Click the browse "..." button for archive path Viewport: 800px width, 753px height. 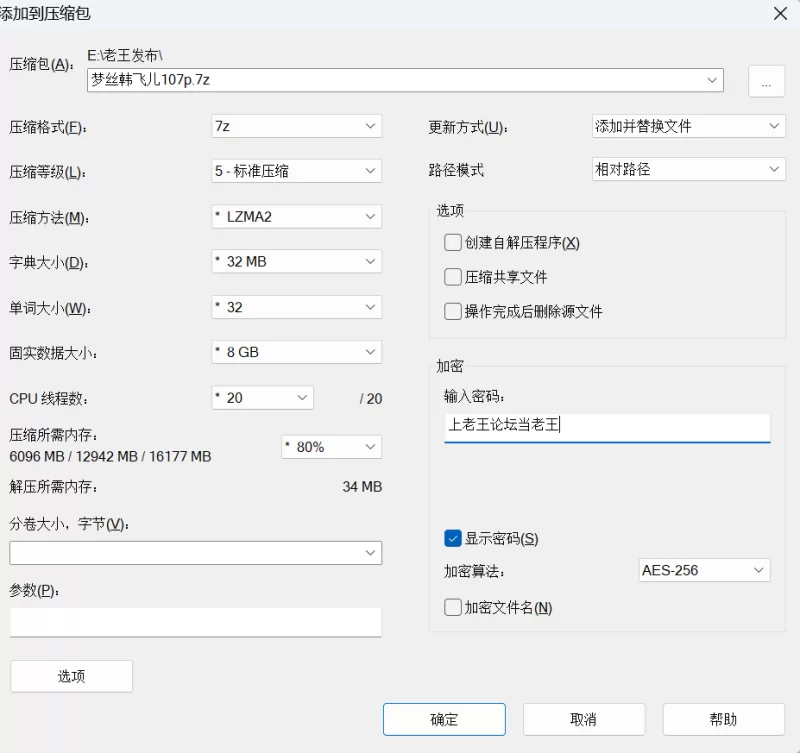point(766,82)
